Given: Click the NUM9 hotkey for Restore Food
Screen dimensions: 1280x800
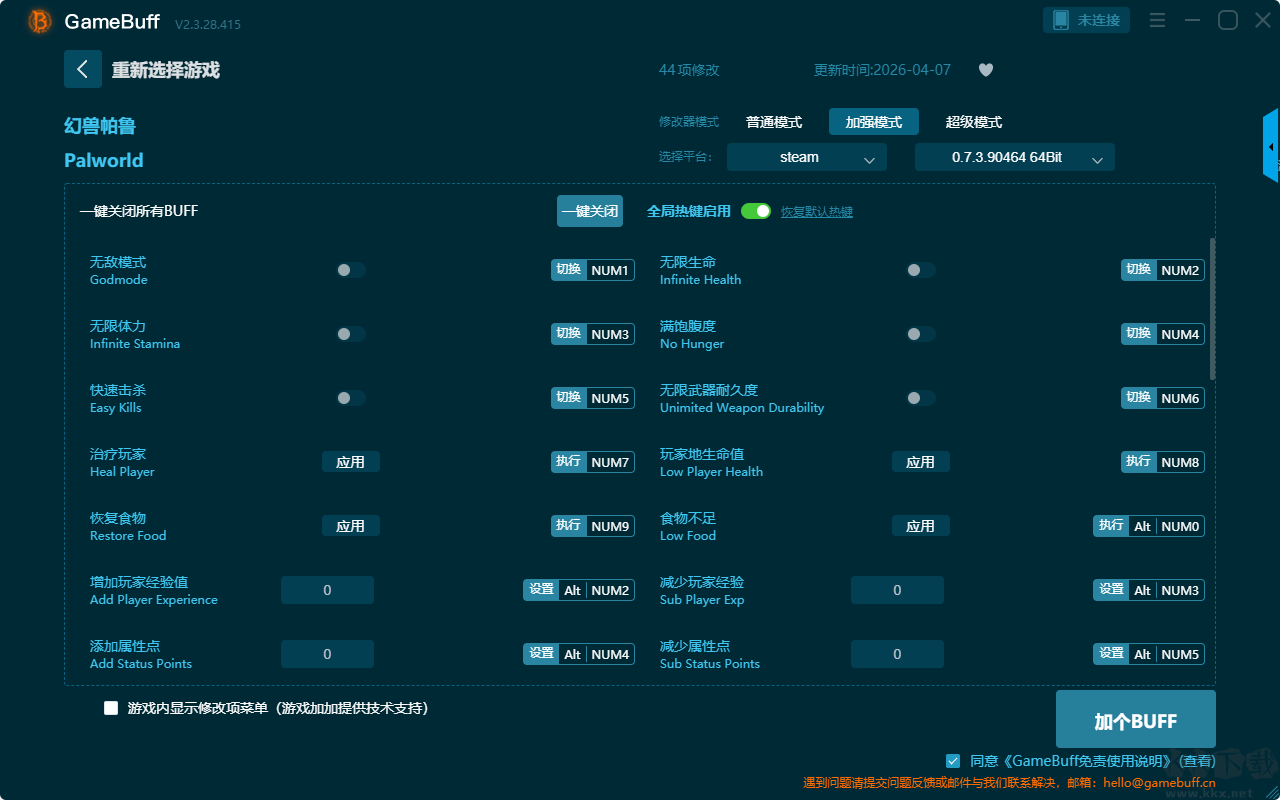Looking at the screenshot, I should pyautogui.click(x=593, y=526).
